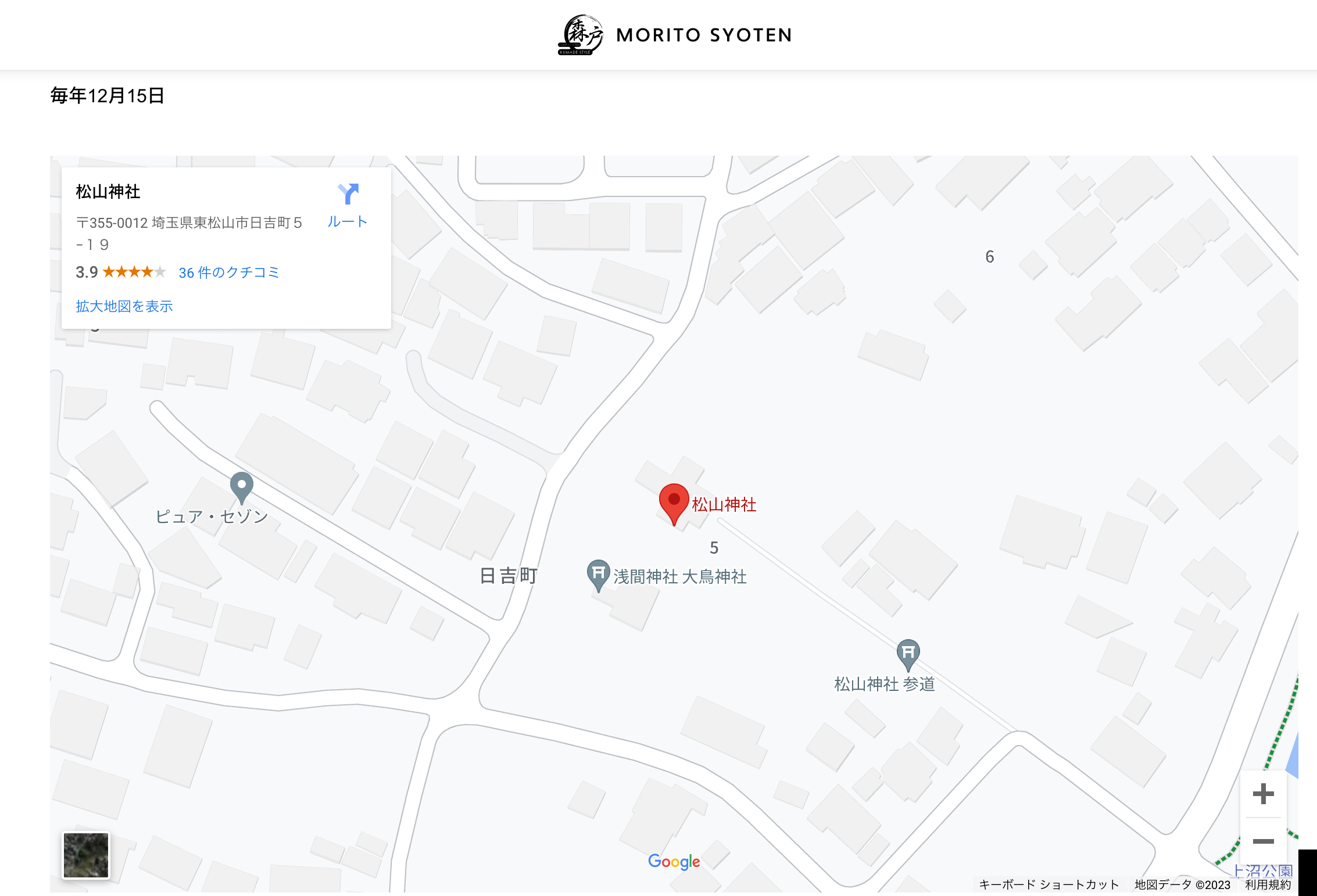Viewport: 1317px width, 896px height.
Task: Open the 36 件のクチコミ reviews link
Action: [x=229, y=273]
